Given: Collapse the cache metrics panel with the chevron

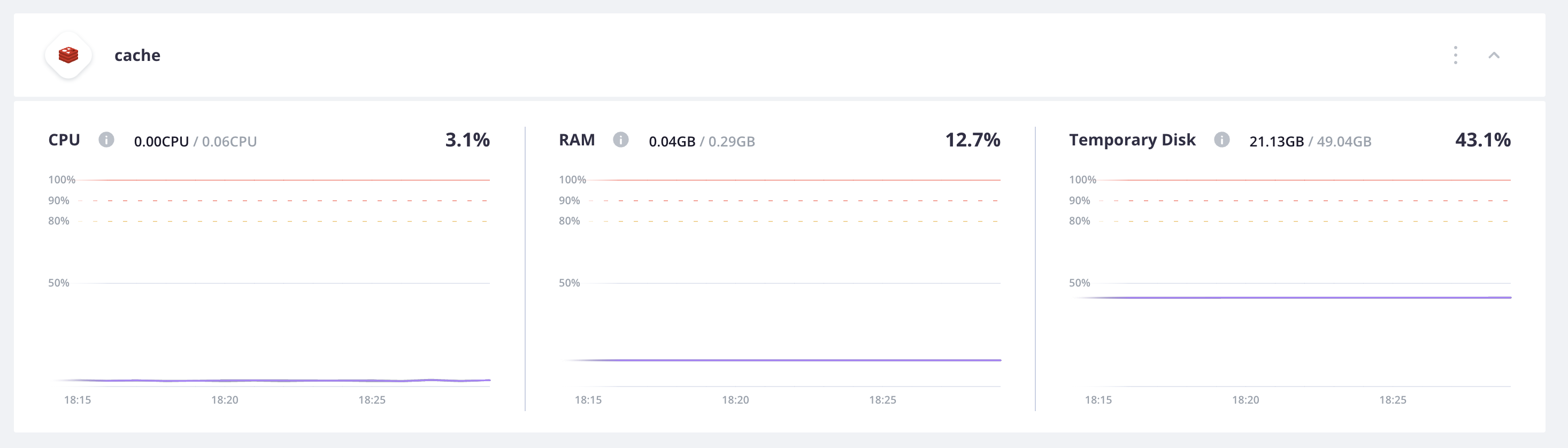Looking at the screenshot, I should pyautogui.click(x=1494, y=56).
